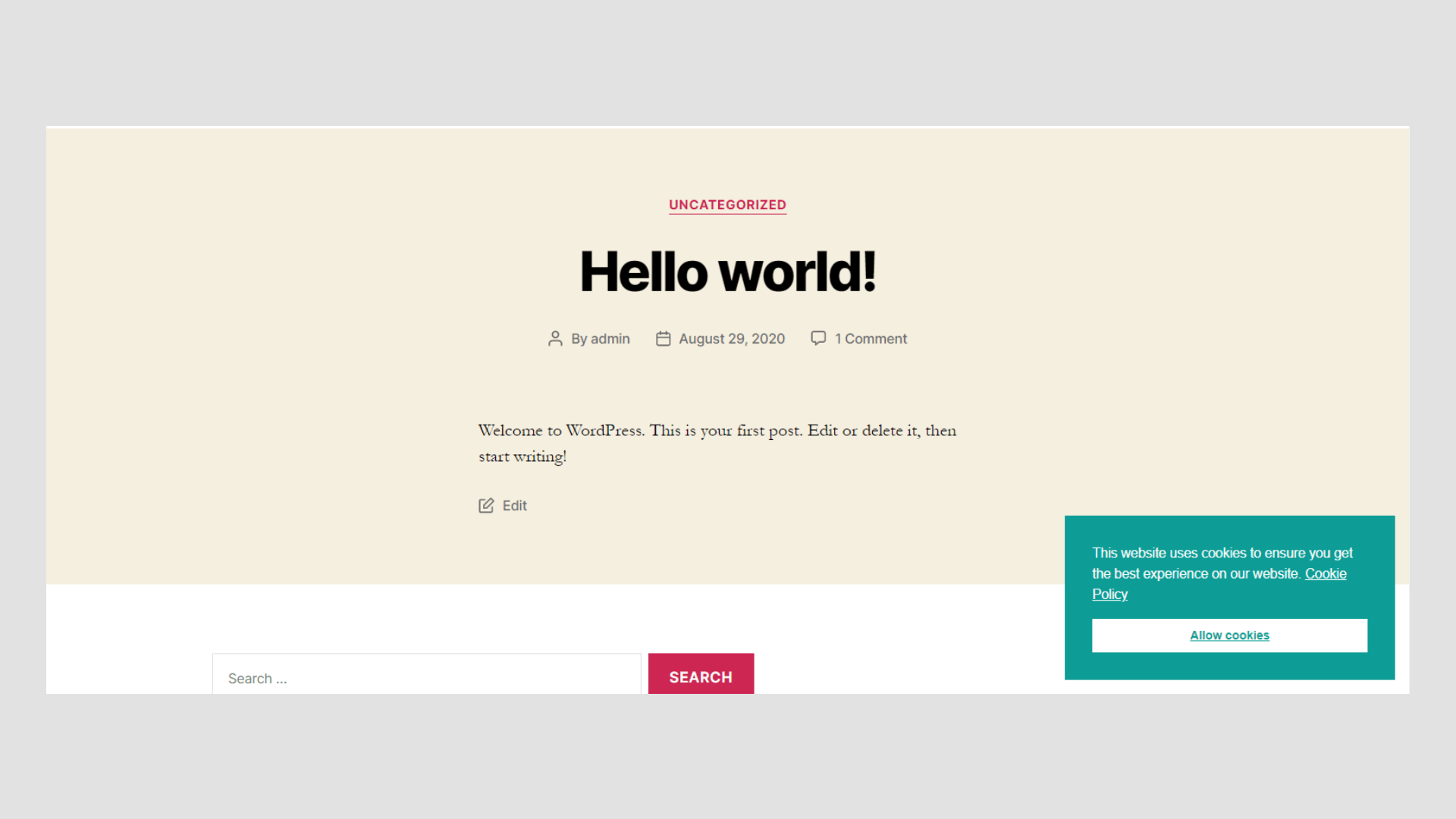1456x819 pixels.
Task: Accept with the Allow cookies button
Action: pyautogui.click(x=1229, y=635)
